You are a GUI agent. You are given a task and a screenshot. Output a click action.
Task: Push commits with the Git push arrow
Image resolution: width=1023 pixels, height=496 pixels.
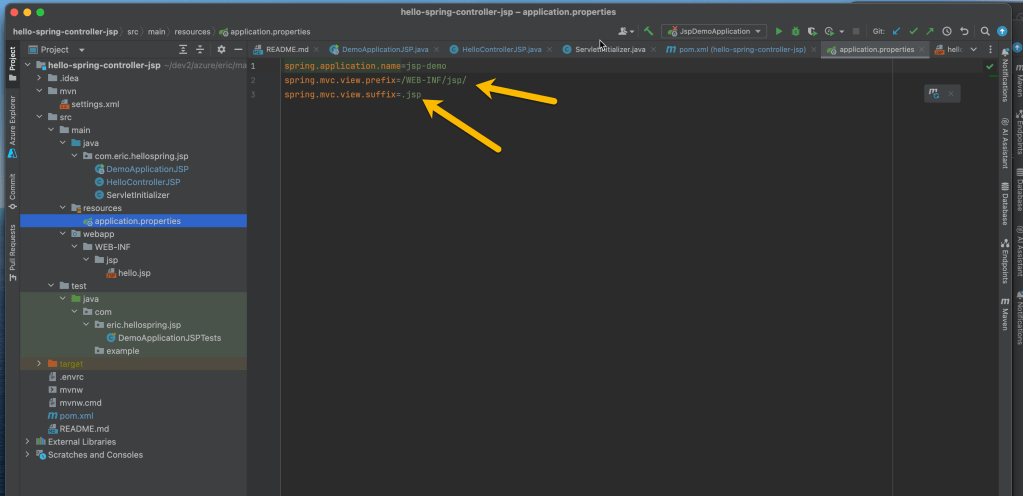point(929,32)
